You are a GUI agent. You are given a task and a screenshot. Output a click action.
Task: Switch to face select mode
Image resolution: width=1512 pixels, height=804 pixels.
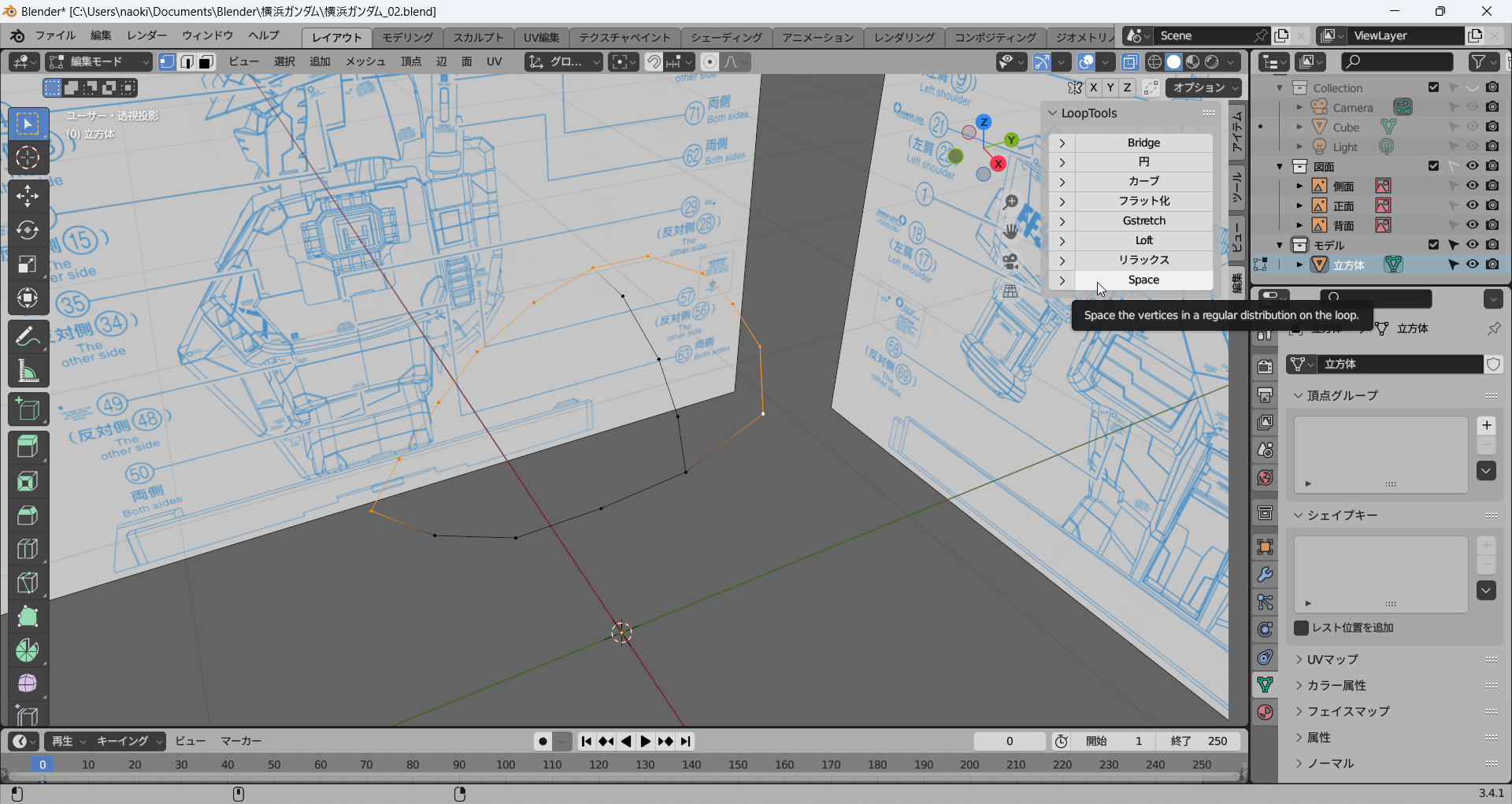tap(206, 62)
